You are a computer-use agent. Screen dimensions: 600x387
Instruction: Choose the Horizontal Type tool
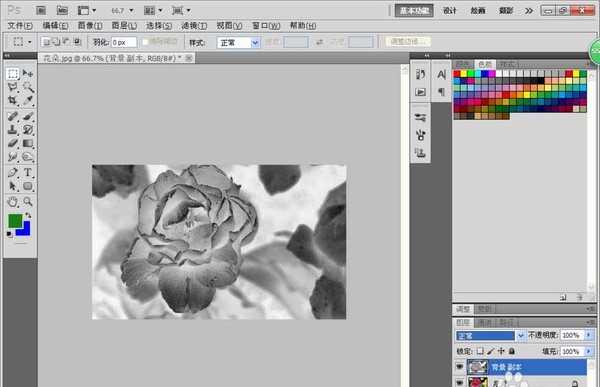click(28, 172)
